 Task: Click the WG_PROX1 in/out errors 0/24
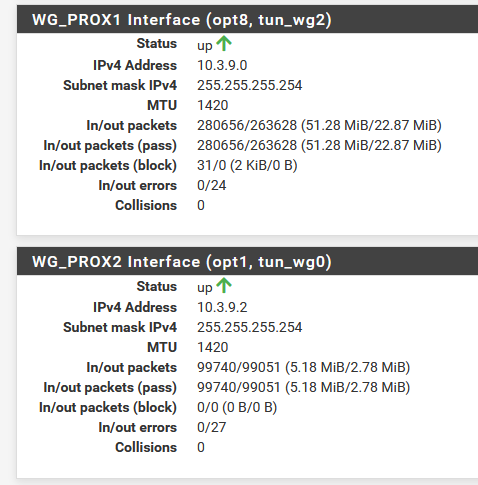212,185
